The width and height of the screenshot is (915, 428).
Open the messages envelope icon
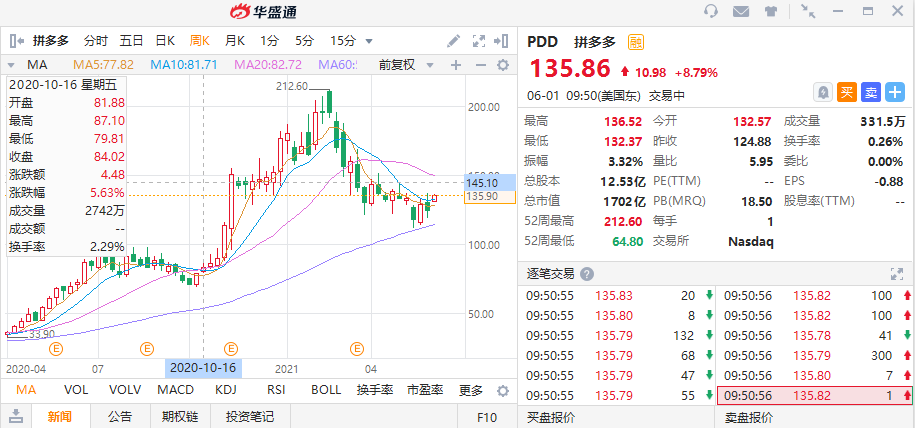click(741, 11)
